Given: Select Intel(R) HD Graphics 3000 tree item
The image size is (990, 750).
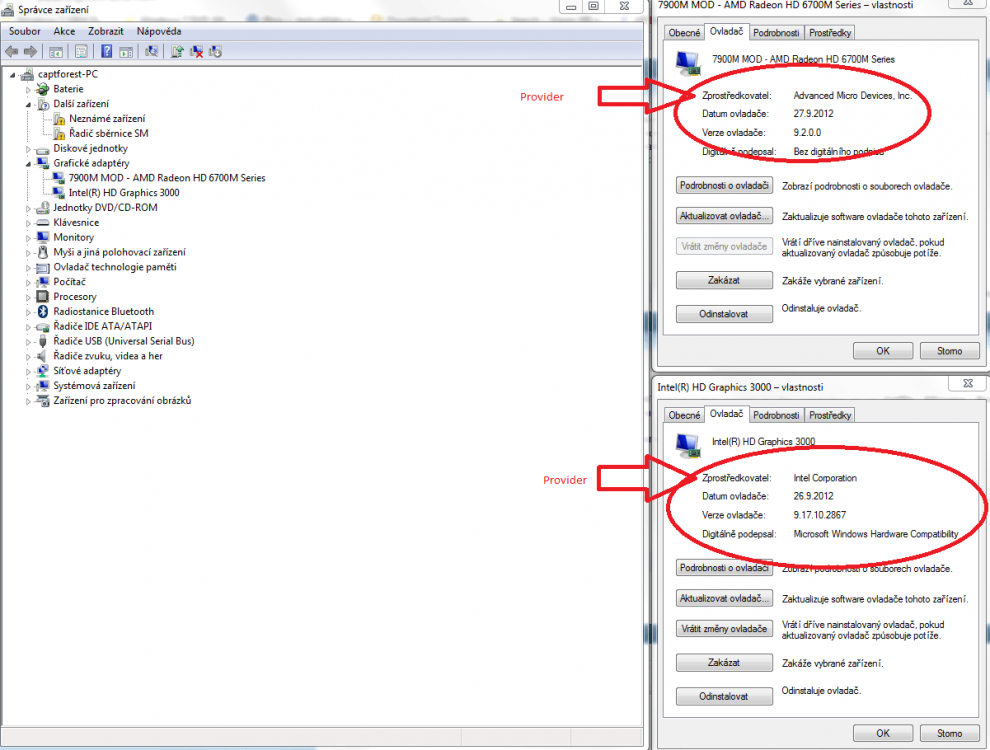Looking at the screenshot, I should [x=124, y=193].
